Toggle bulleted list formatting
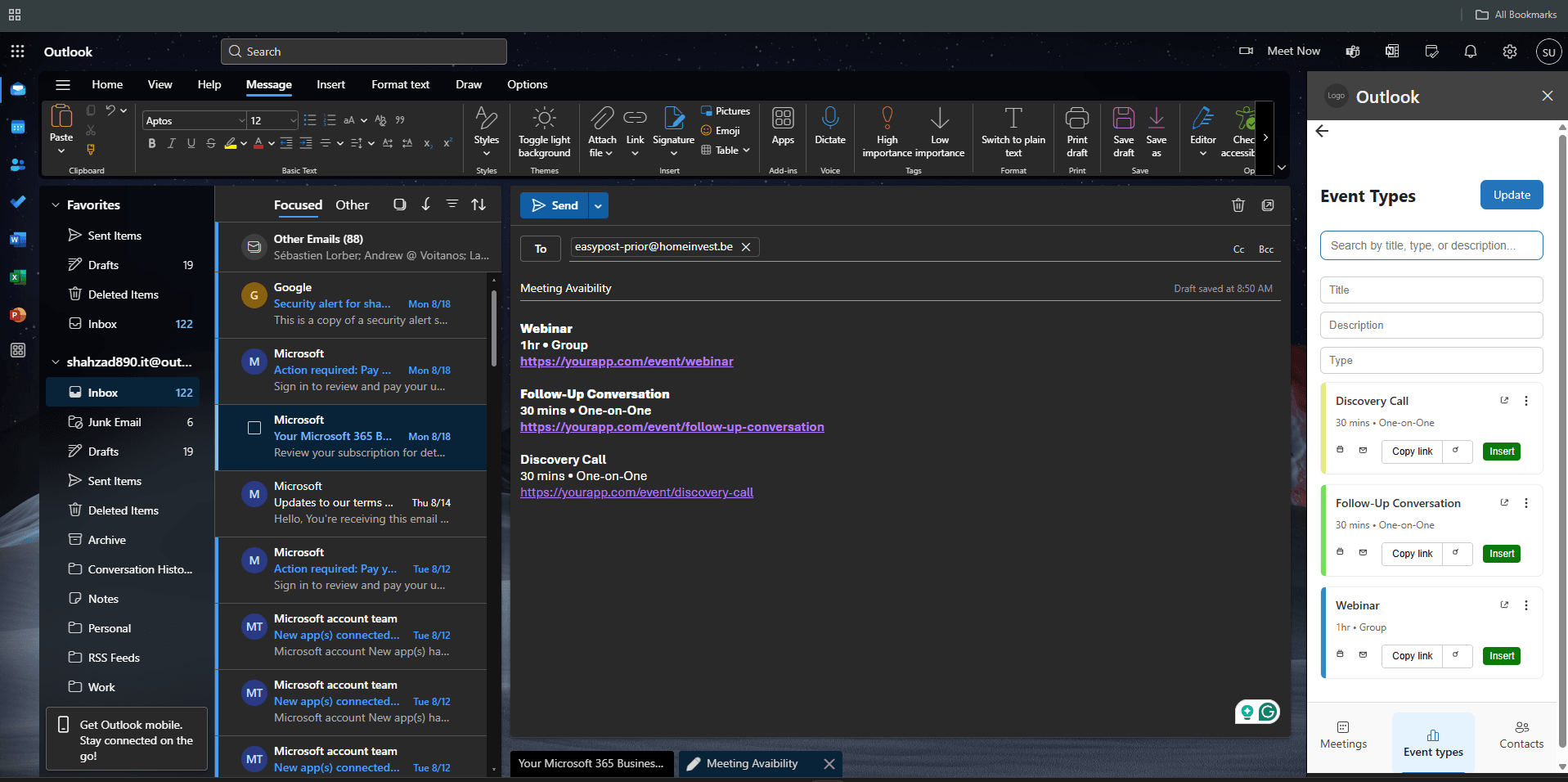The image size is (1568, 782). tap(310, 120)
